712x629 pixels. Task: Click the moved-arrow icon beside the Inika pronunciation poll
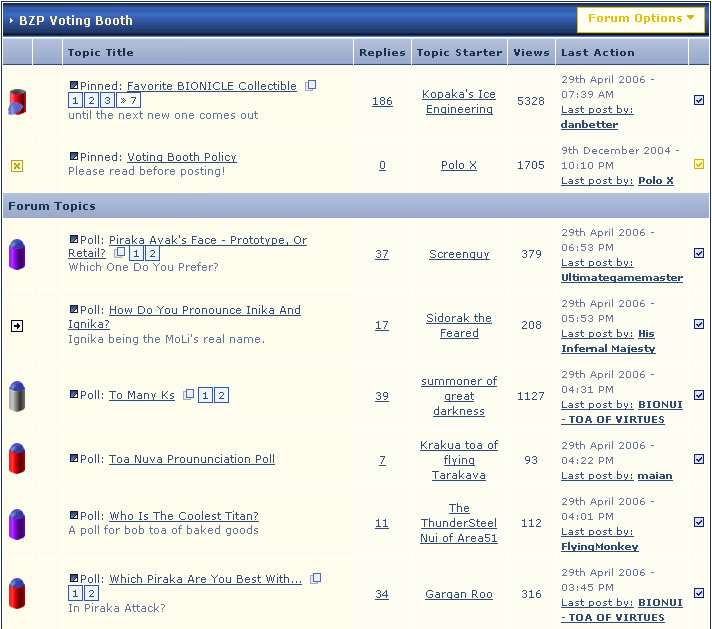coord(17,326)
